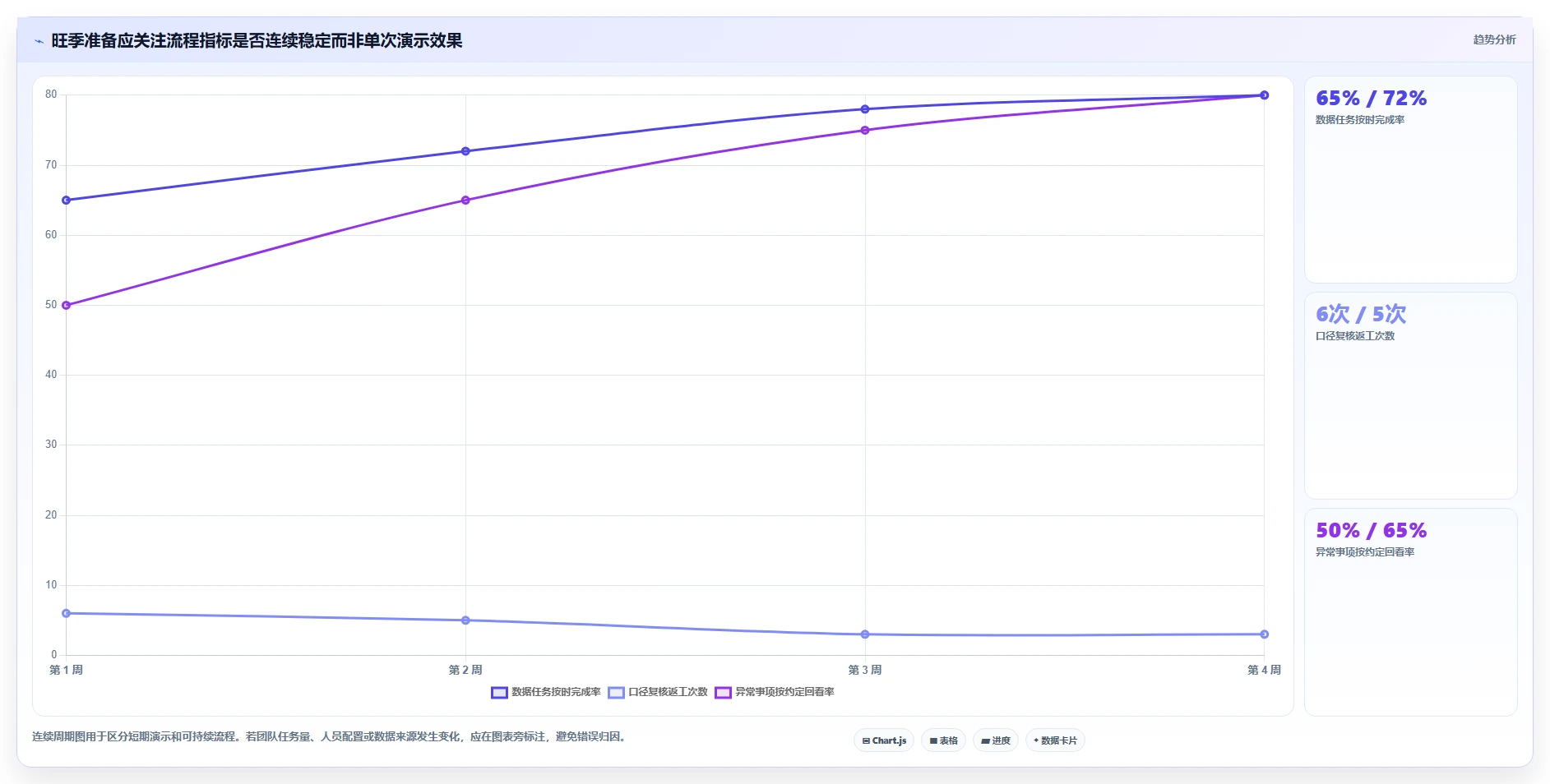Select the 50% / 65% stat card
The width and height of the screenshot is (1550, 784).
[x=1410, y=612]
